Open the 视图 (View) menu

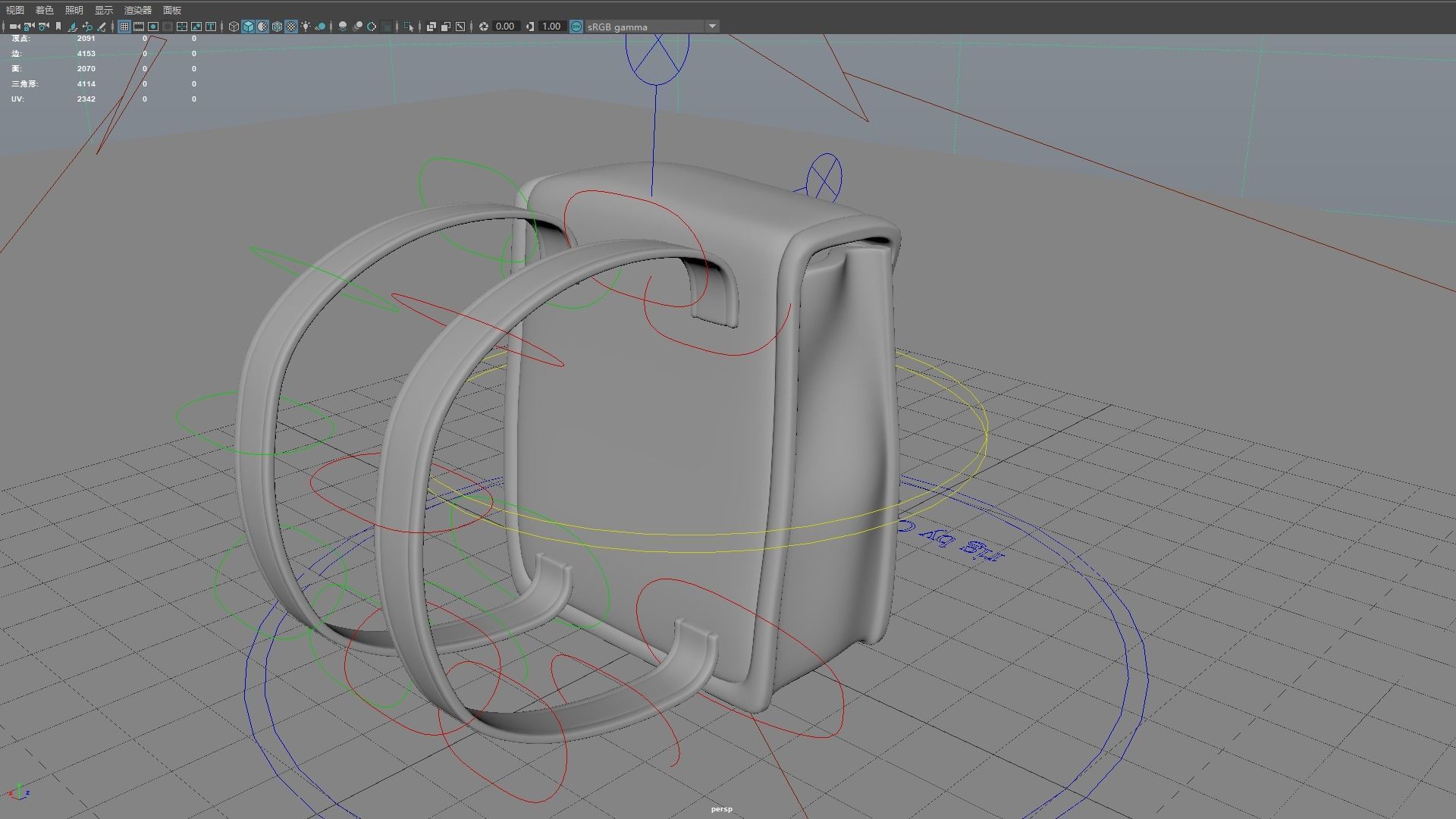(x=14, y=10)
